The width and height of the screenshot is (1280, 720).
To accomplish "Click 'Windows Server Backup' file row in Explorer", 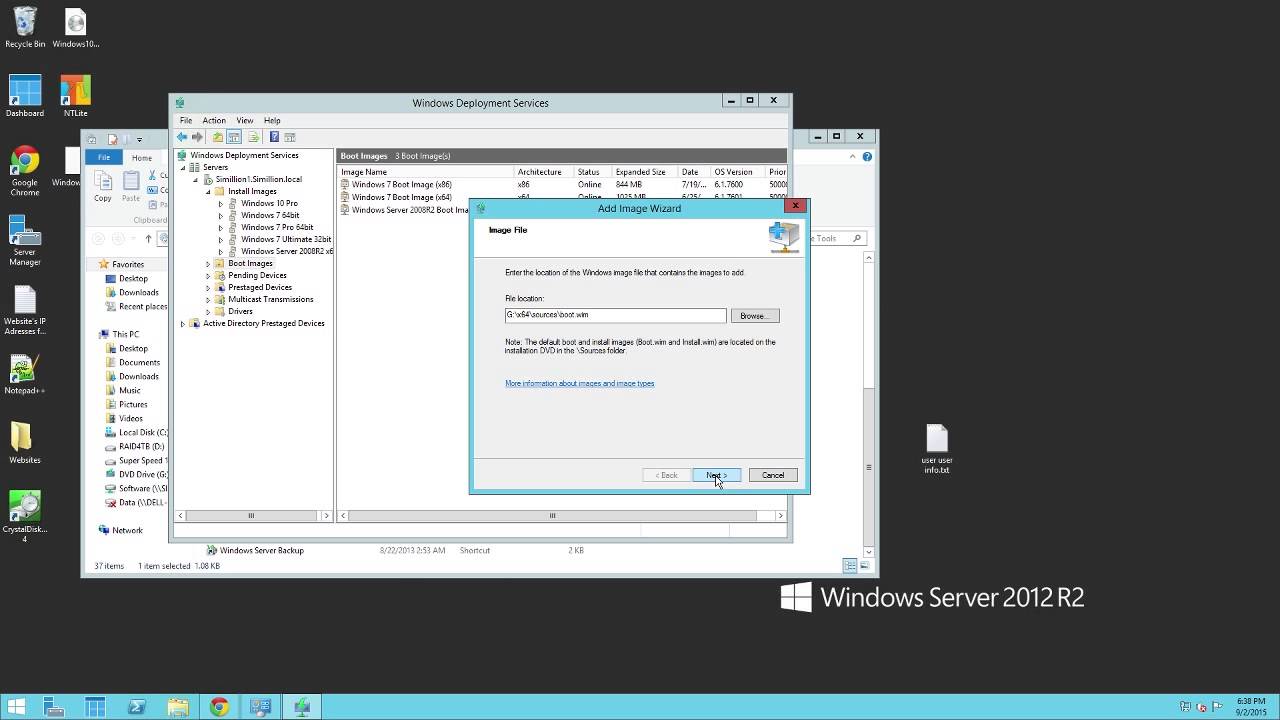I will click(261, 550).
